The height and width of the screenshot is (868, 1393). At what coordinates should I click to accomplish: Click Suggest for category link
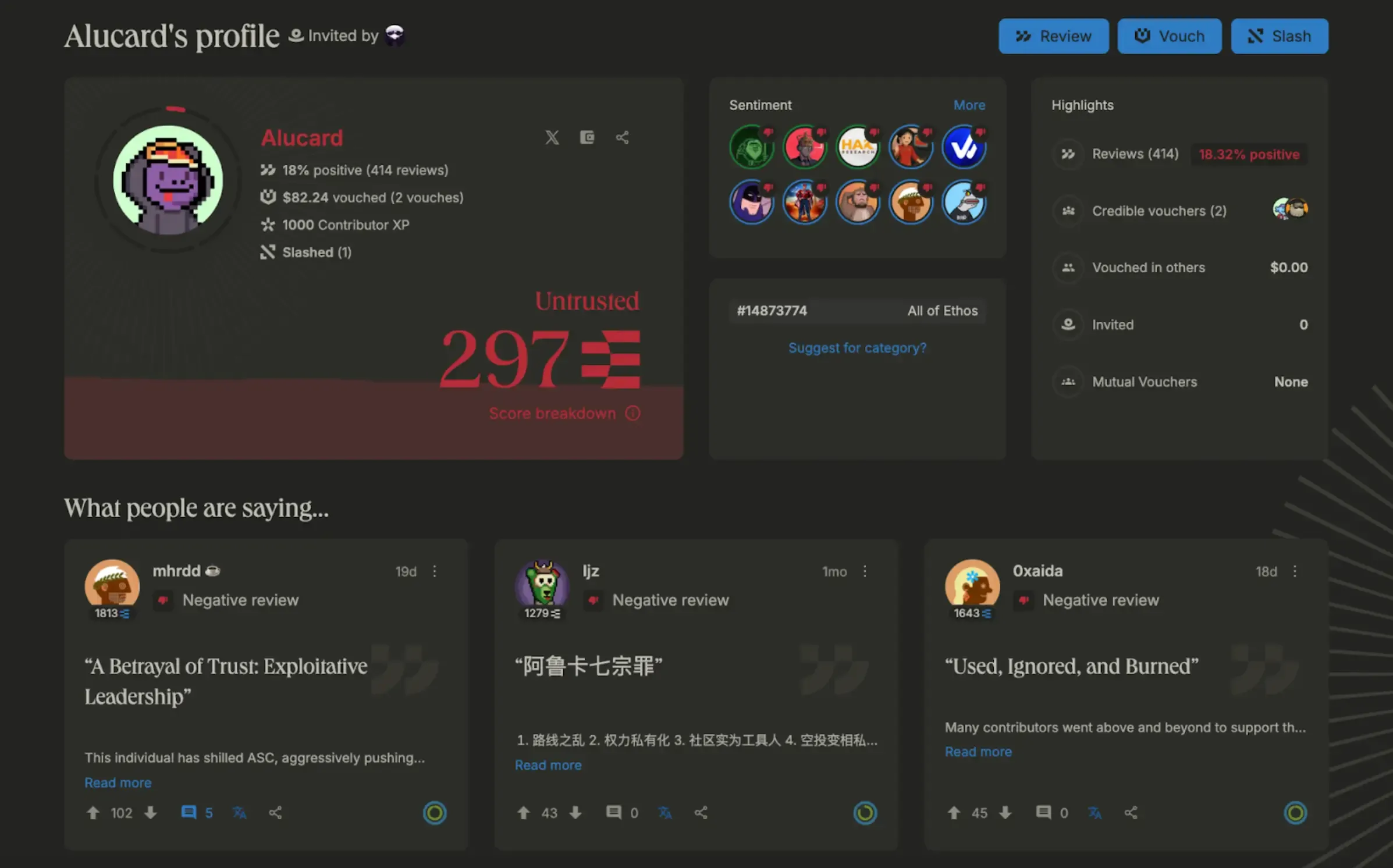pyautogui.click(x=857, y=347)
